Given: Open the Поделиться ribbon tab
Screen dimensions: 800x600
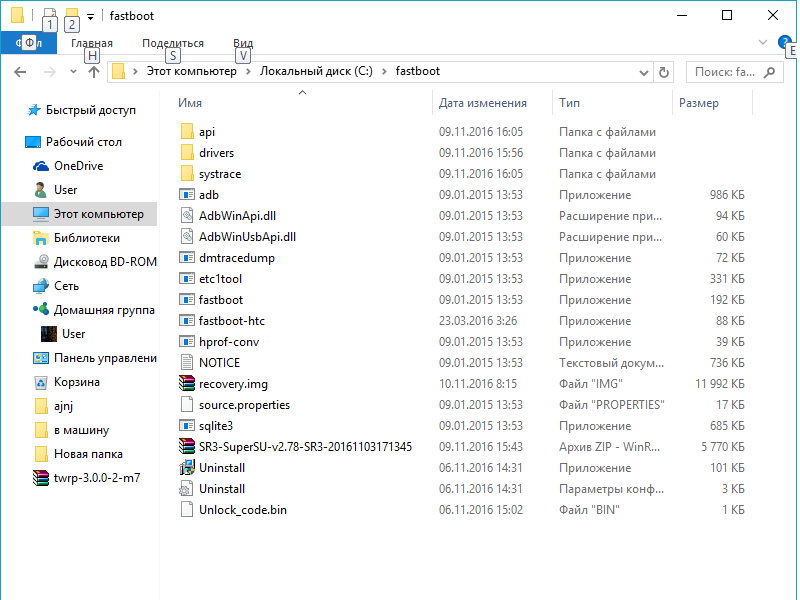Looking at the screenshot, I should pyautogui.click(x=173, y=43).
